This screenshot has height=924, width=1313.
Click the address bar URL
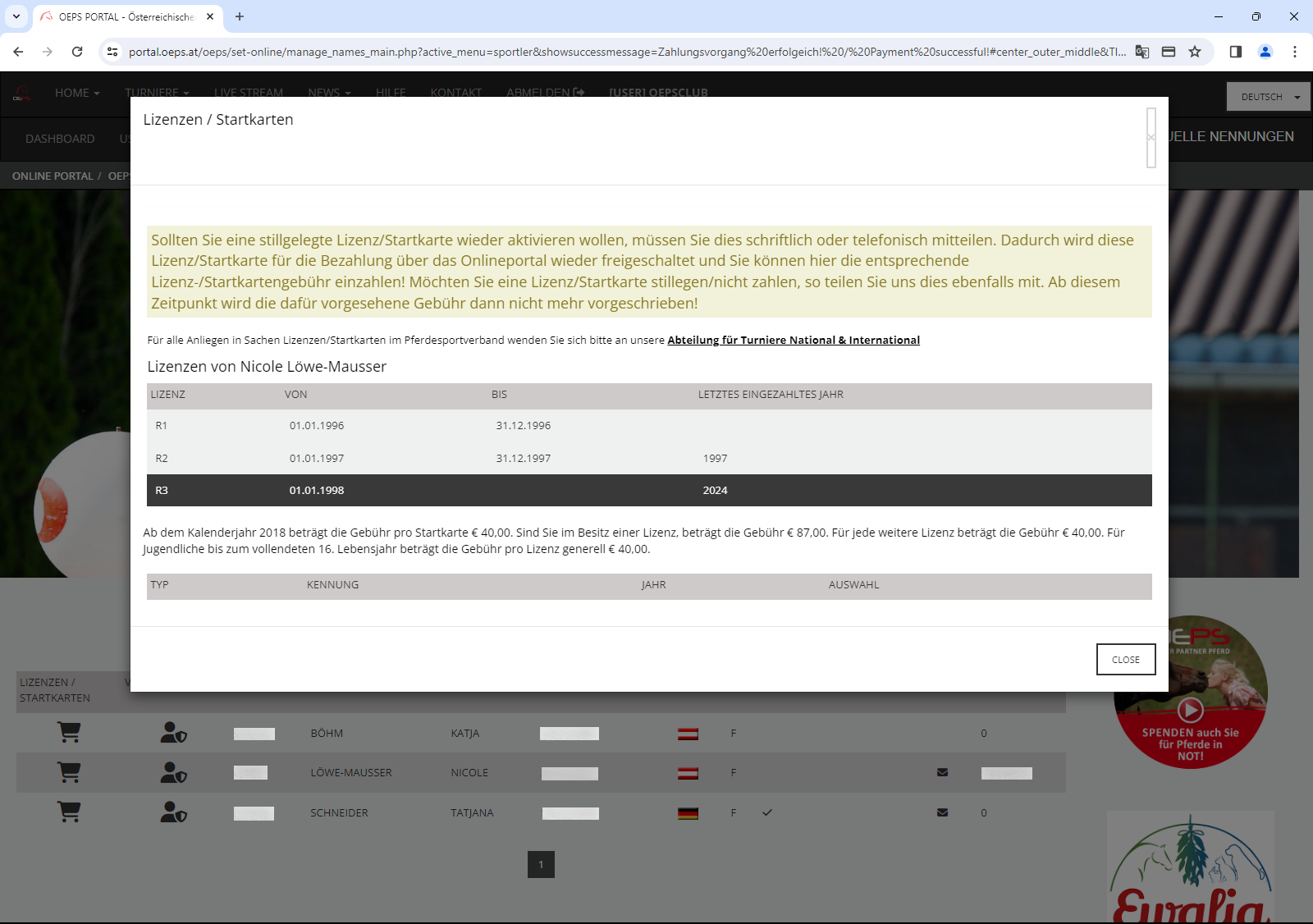coord(627,52)
